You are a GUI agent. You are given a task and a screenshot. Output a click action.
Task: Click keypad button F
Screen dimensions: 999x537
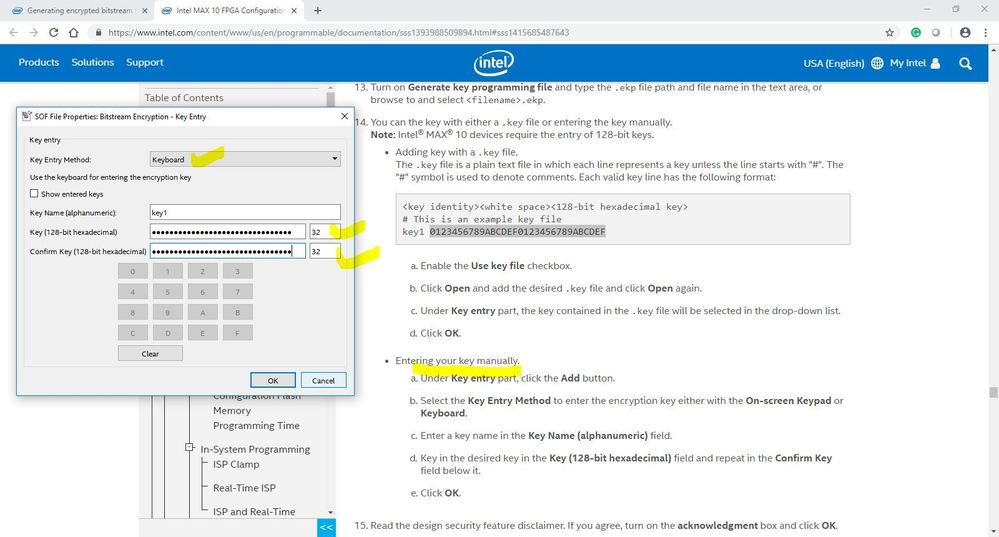(238, 333)
